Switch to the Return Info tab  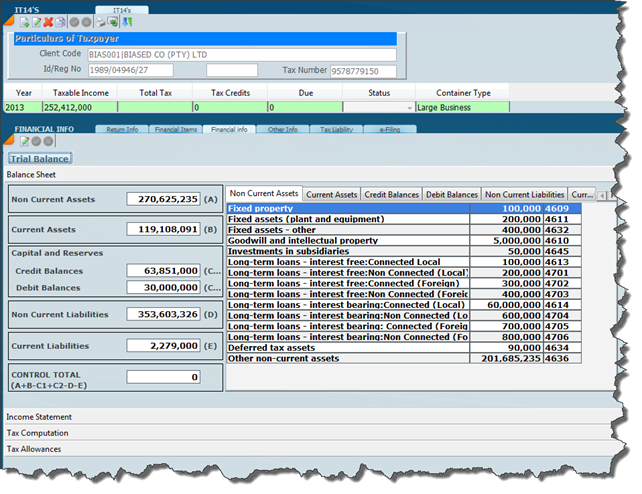121,129
